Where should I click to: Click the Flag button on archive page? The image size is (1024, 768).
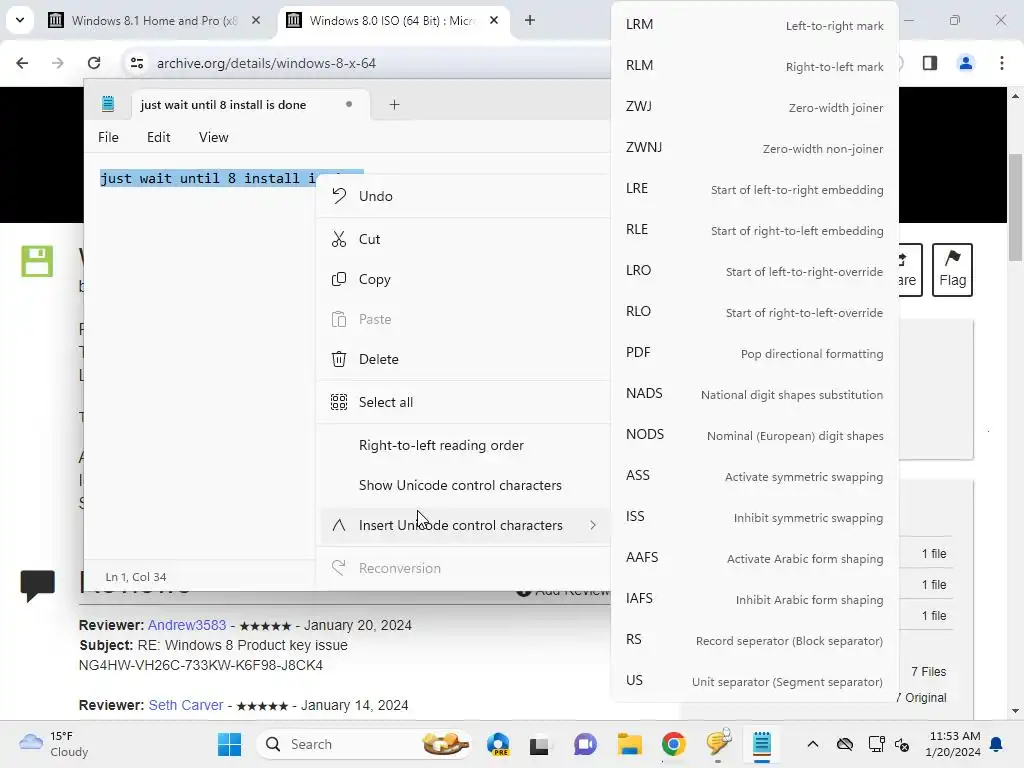(952, 270)
